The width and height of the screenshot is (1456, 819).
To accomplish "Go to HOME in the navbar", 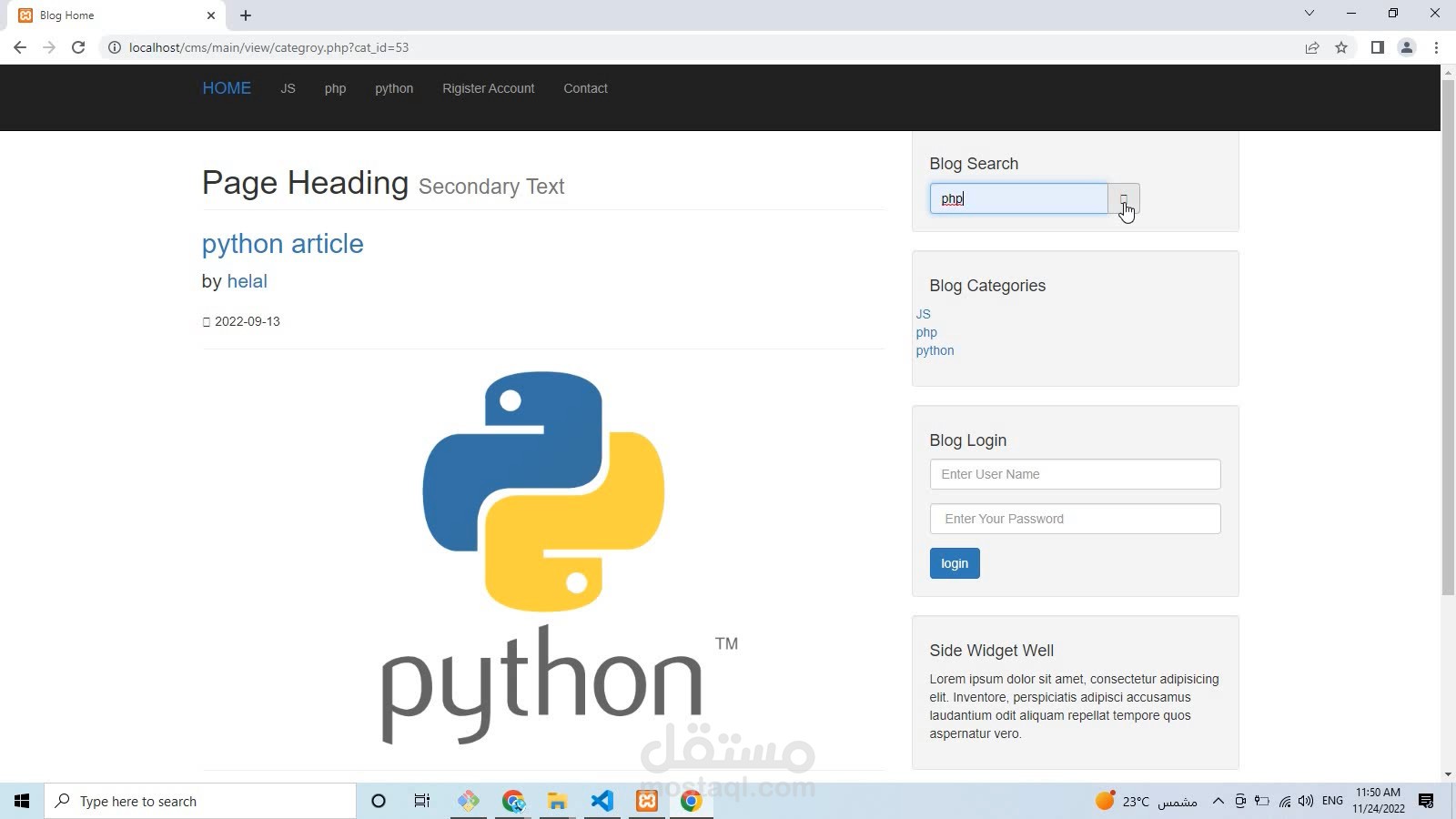I will [227, 88].
